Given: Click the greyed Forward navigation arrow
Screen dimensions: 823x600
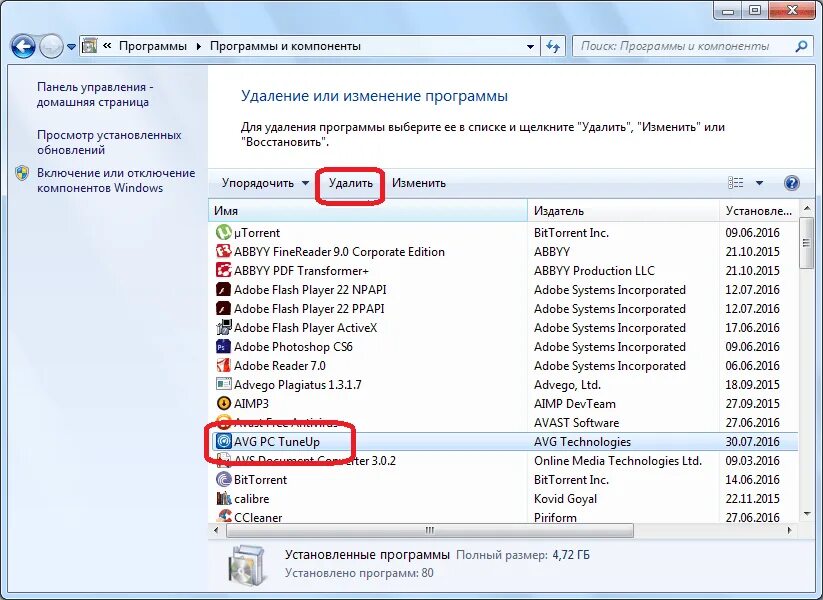Looking at the screenshot, I should pyautogui.click(x=51, y=46).
